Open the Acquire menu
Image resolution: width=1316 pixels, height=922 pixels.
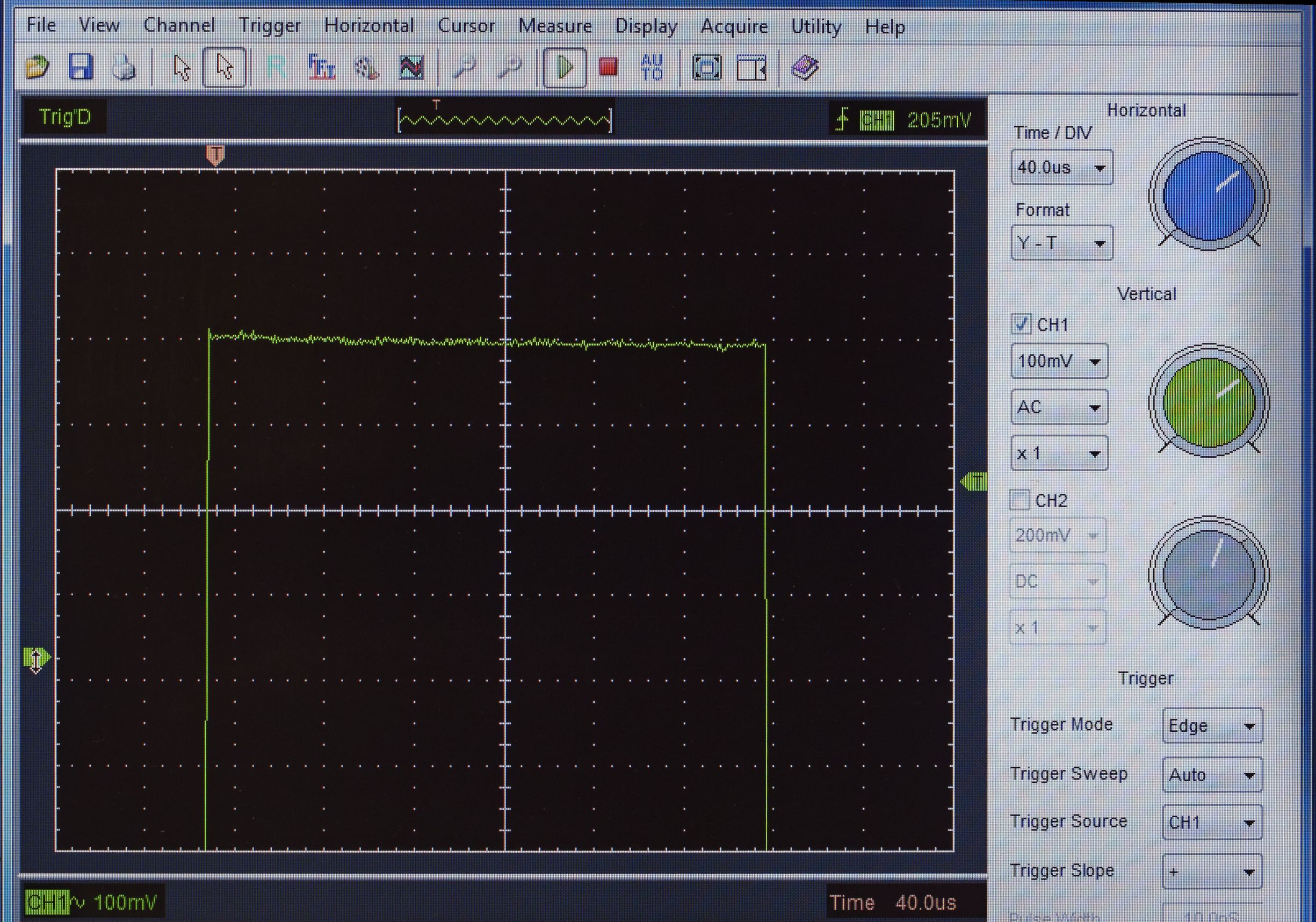coord(734,26)
